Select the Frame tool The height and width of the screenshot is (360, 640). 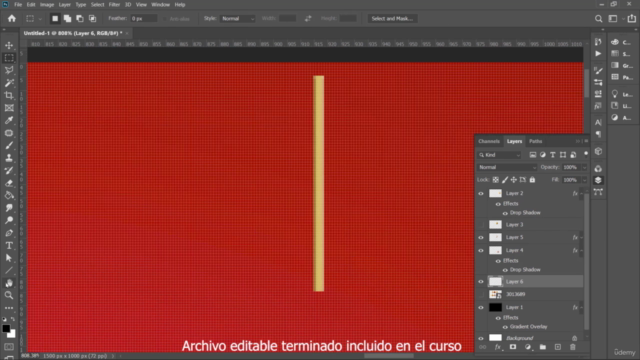[9, 108]
